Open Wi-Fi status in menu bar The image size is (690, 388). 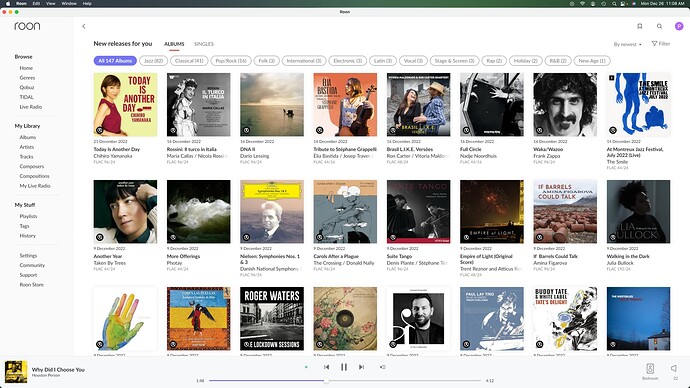[582, 3]
